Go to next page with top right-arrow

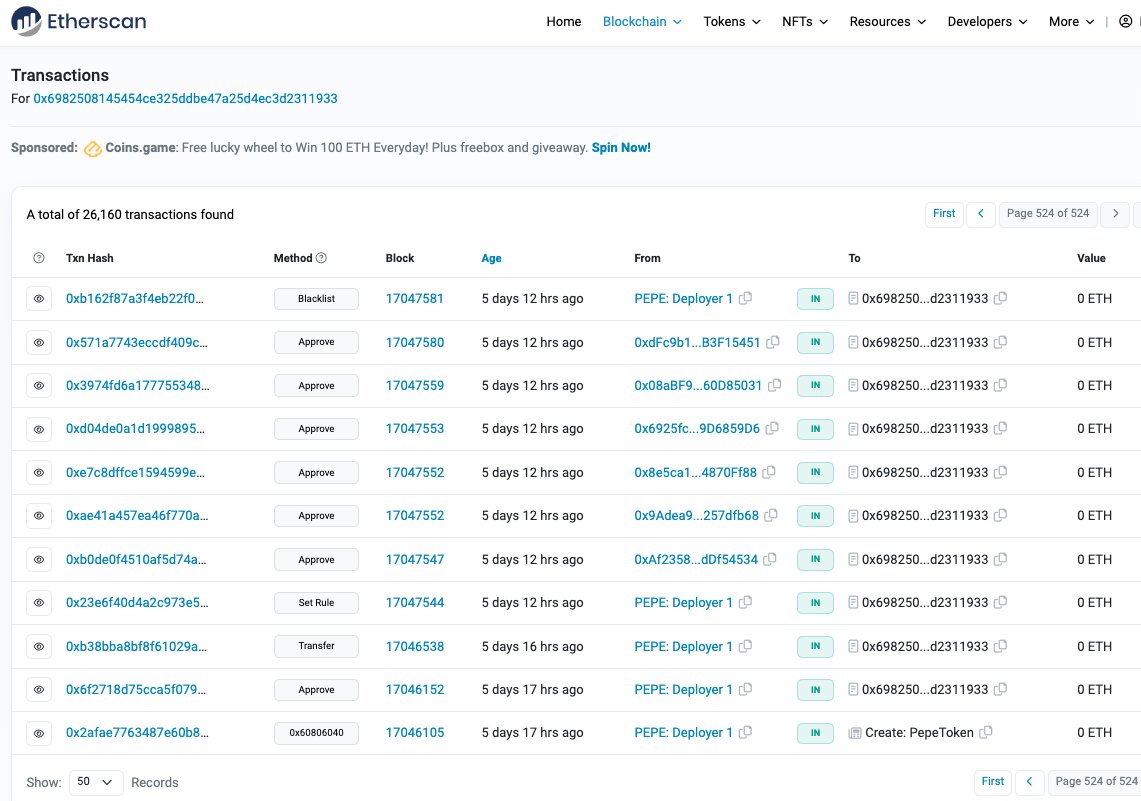[x=1116, y=214]
